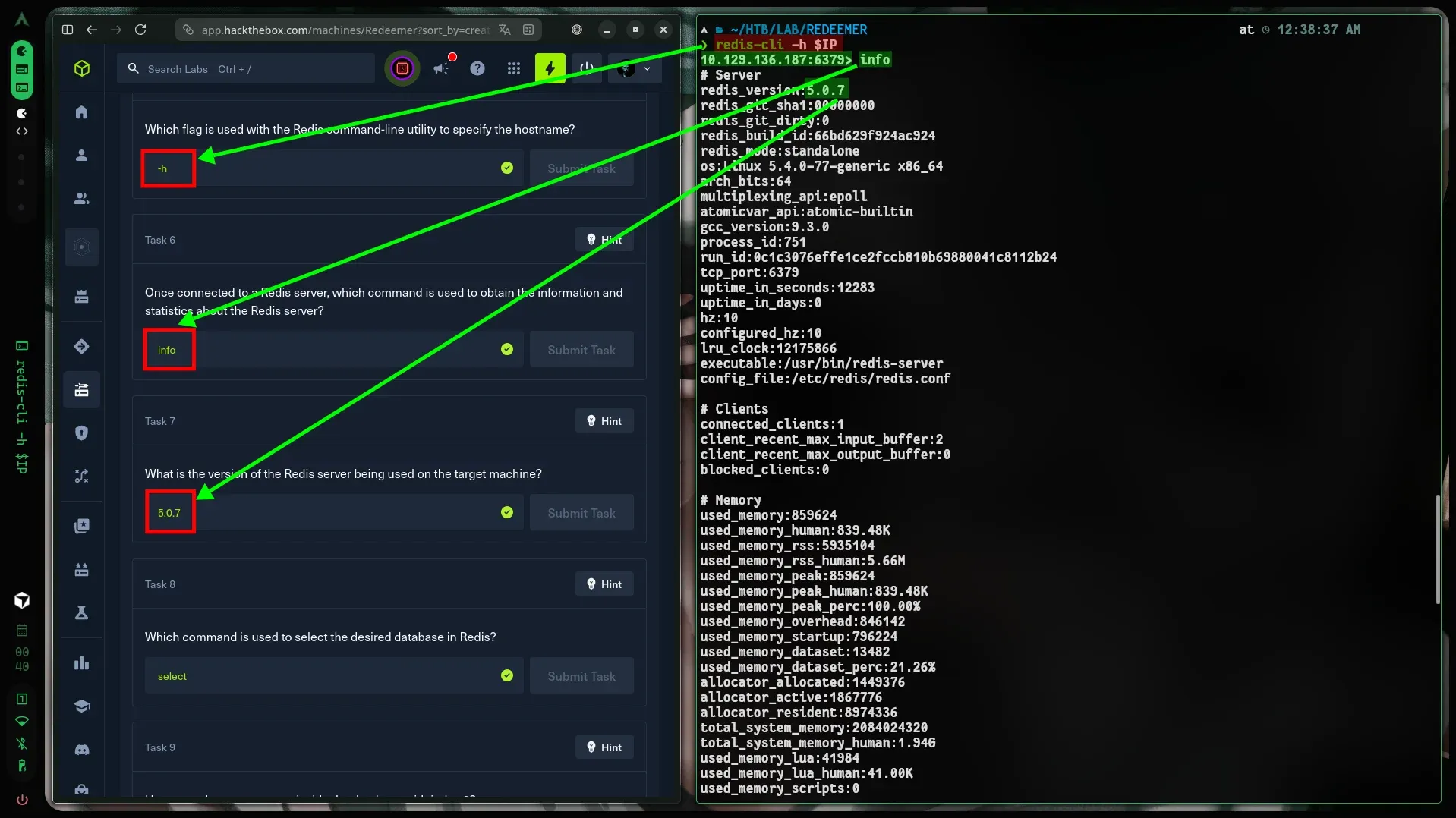Open the bar chart rankings icon
Viewport: 1456px width, 818px height.
pyautogui.click(x=82, y=663)
